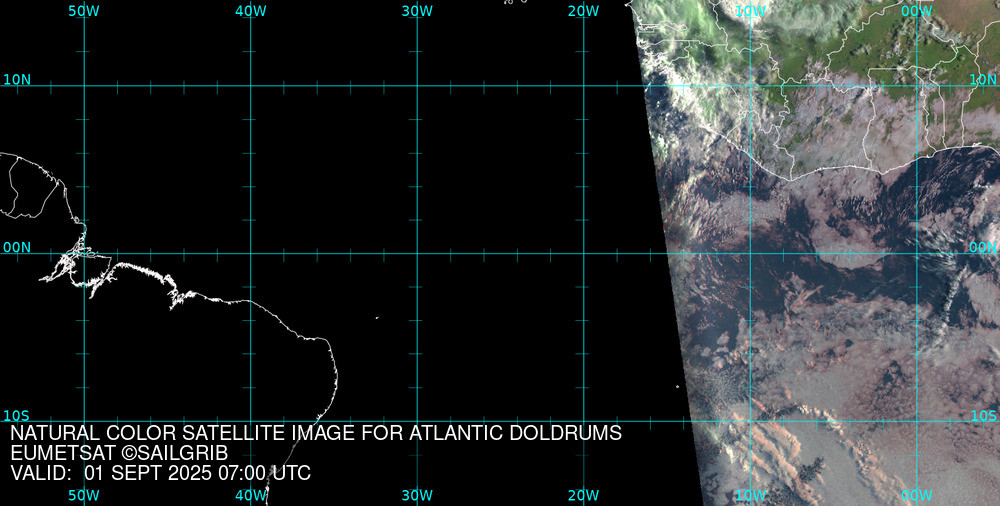Select the 00W label along the bottom edge
The image size is (1000, 506).
click(x=917, y=495)
